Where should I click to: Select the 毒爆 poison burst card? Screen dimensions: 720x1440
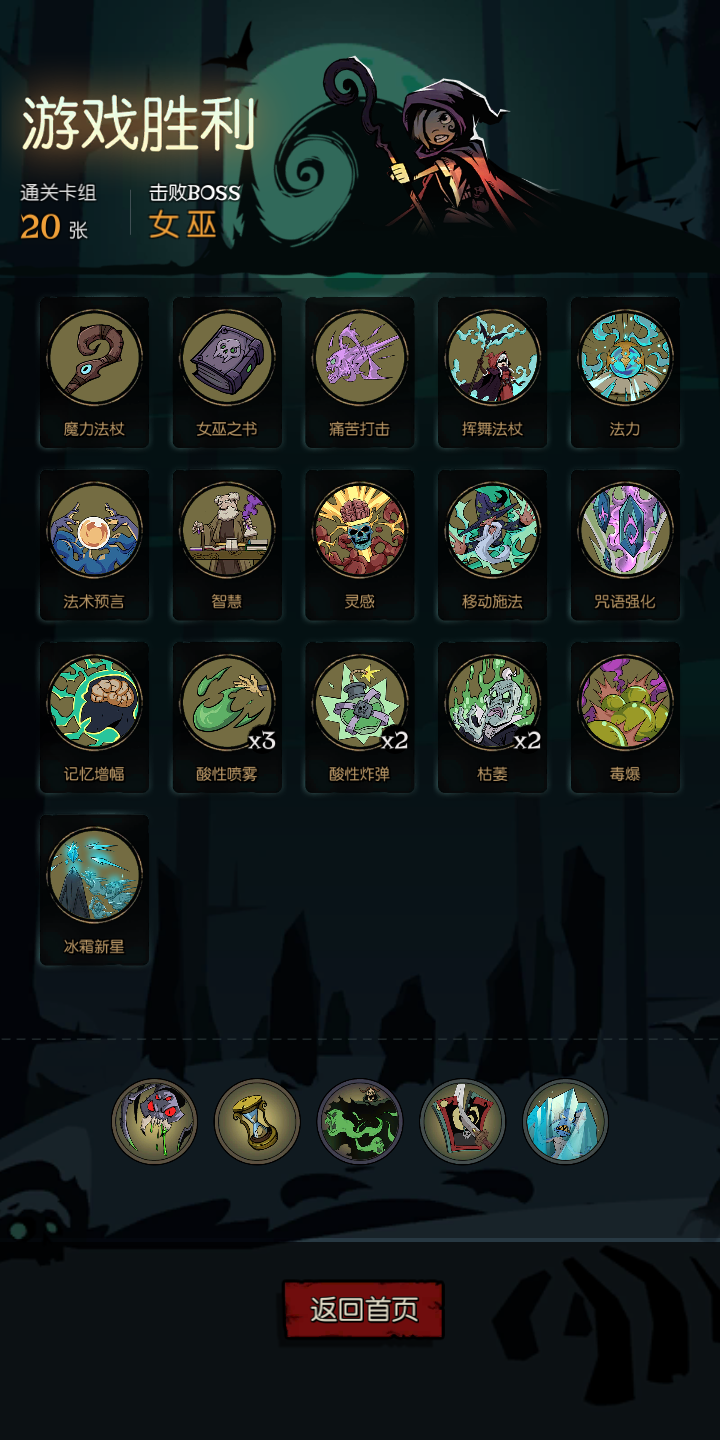[x=625, y=717]
